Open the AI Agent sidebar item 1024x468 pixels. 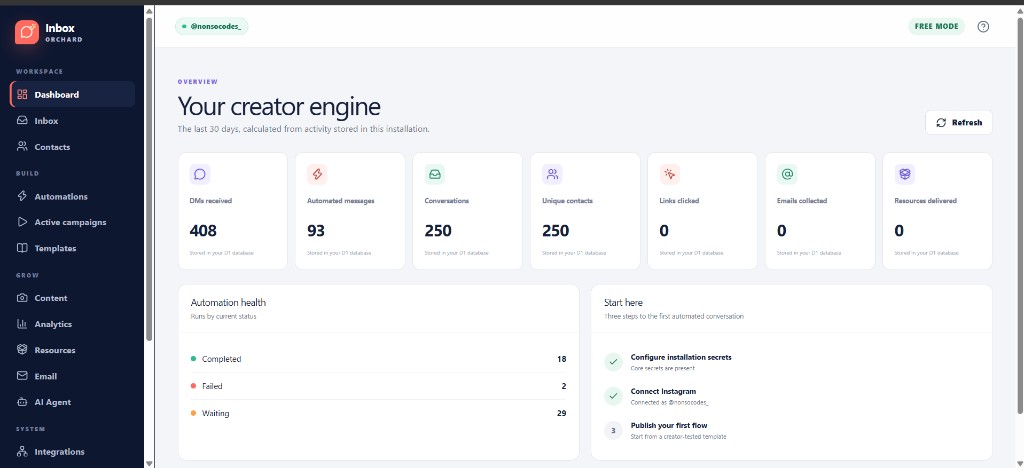click(72, 402)
